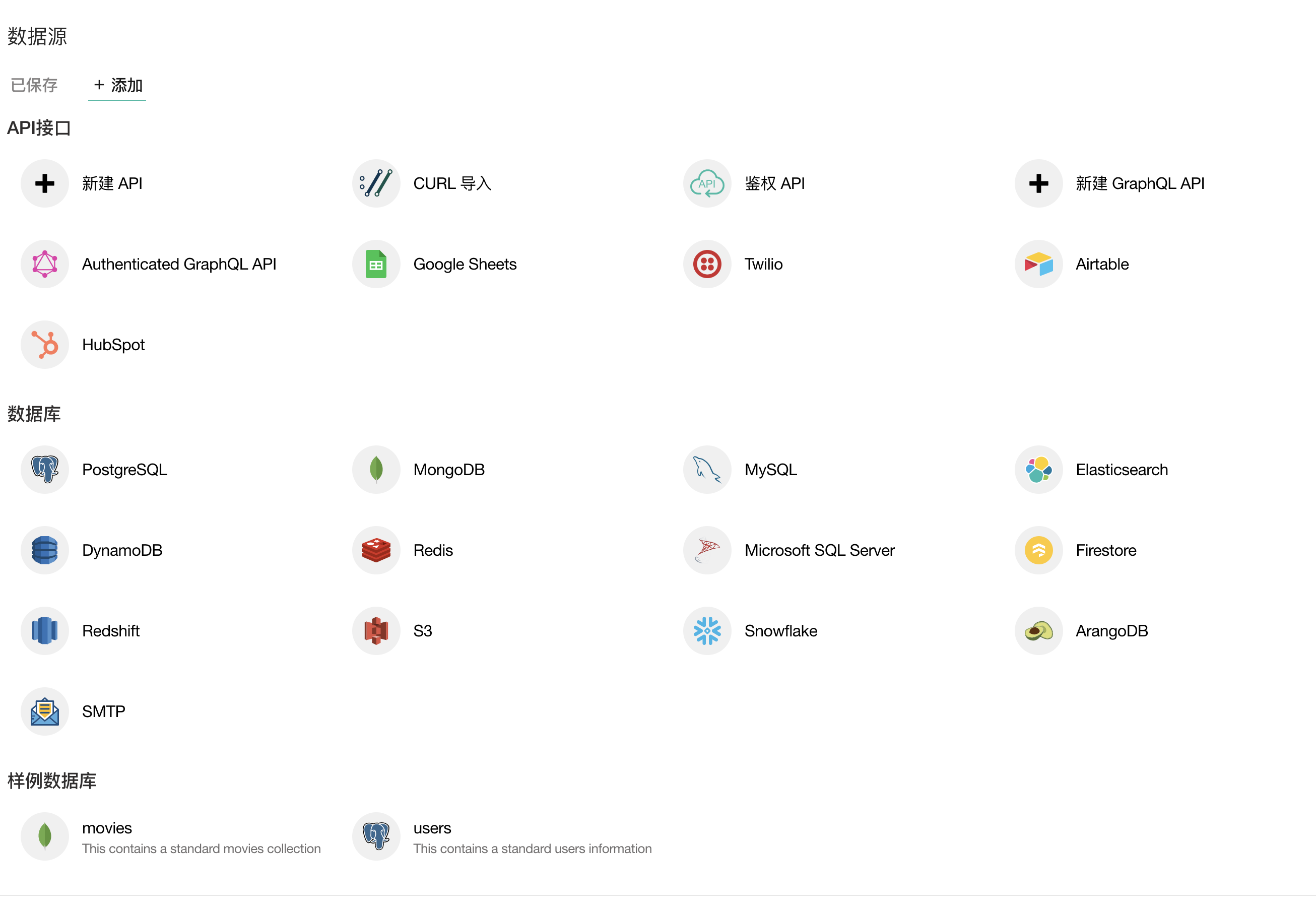Choose the users sample database
Viewport: 1316px width, 909px height.
click(x=432, y=828)
